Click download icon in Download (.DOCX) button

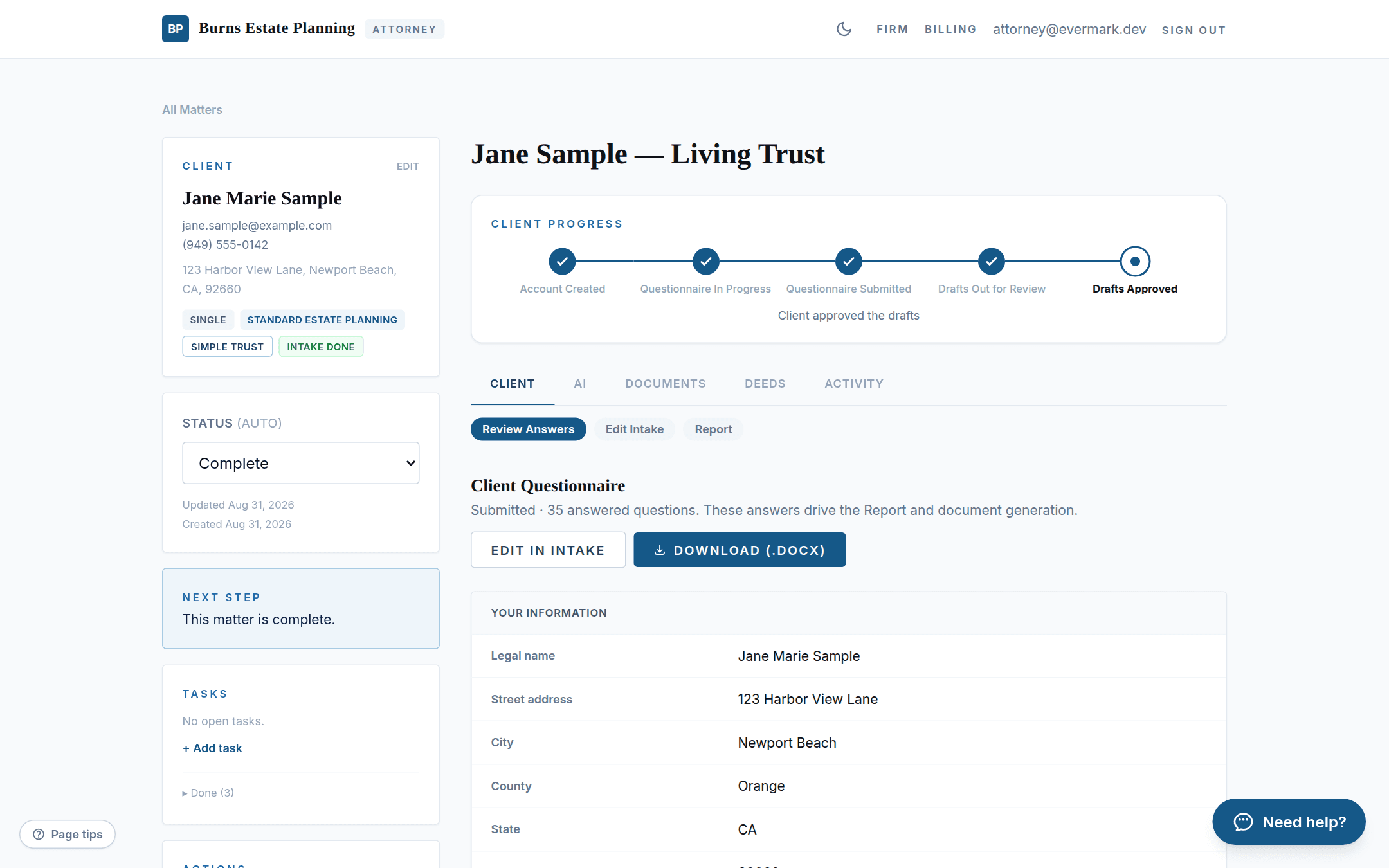point(660,550)
